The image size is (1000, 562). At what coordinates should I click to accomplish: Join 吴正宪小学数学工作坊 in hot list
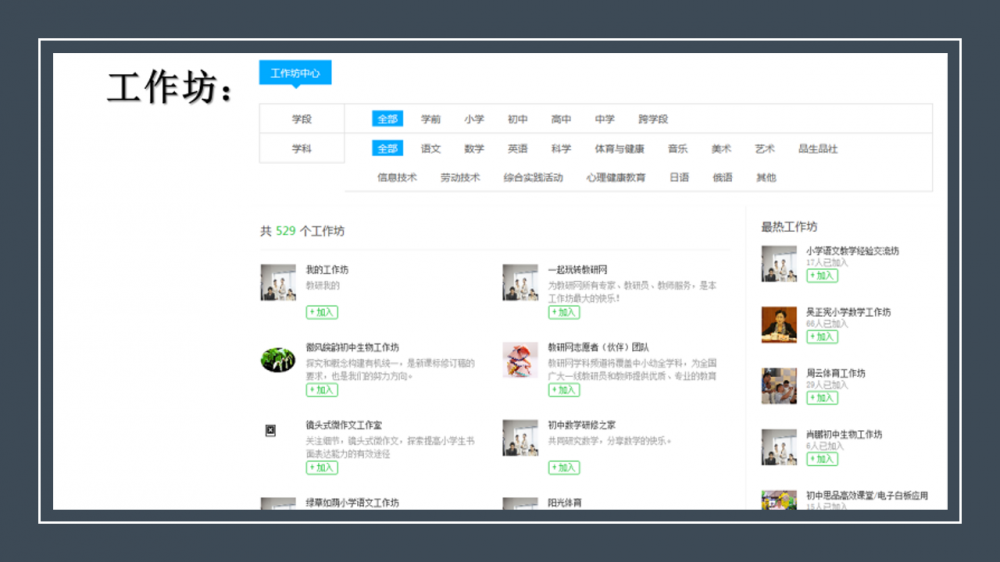click(x=822, y=337)
